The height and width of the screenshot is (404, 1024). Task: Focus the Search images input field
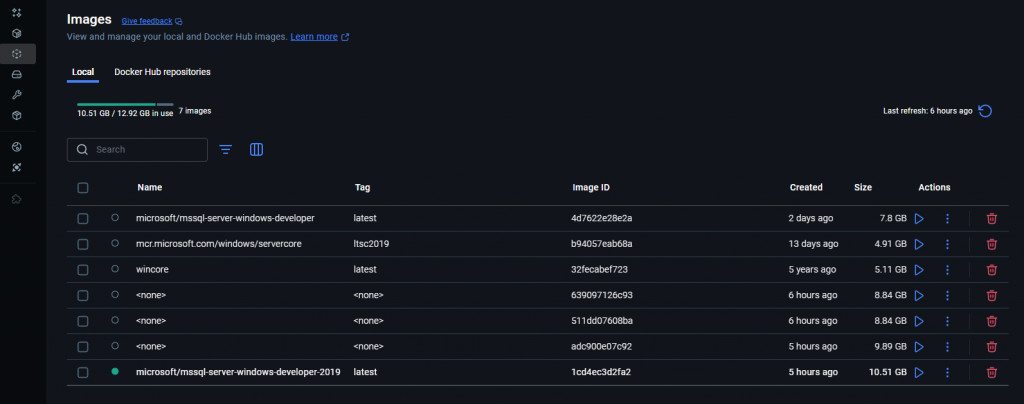pyautogui.click(x=137, y=149)
